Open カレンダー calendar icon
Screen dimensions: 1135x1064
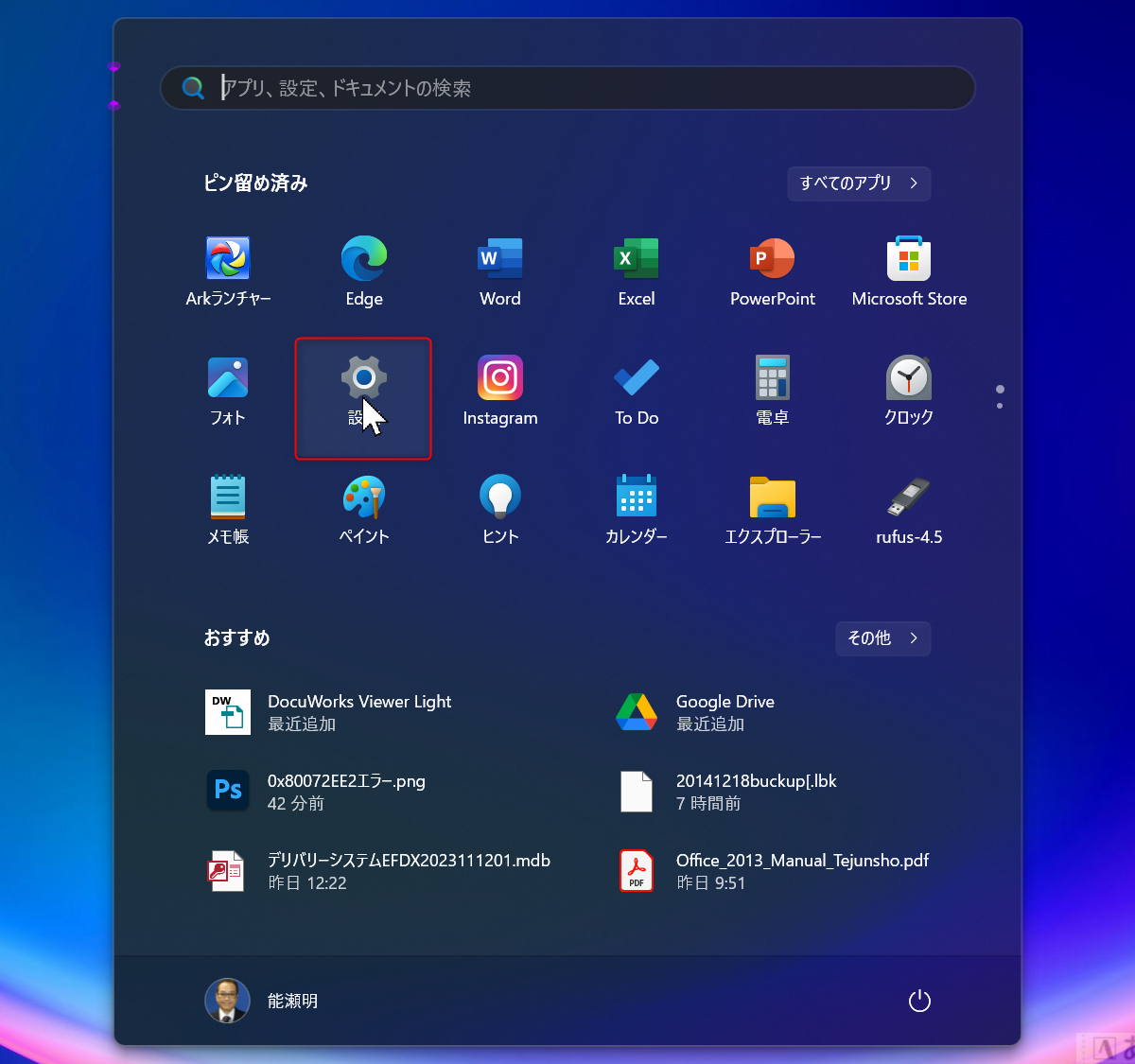[637, 497]
